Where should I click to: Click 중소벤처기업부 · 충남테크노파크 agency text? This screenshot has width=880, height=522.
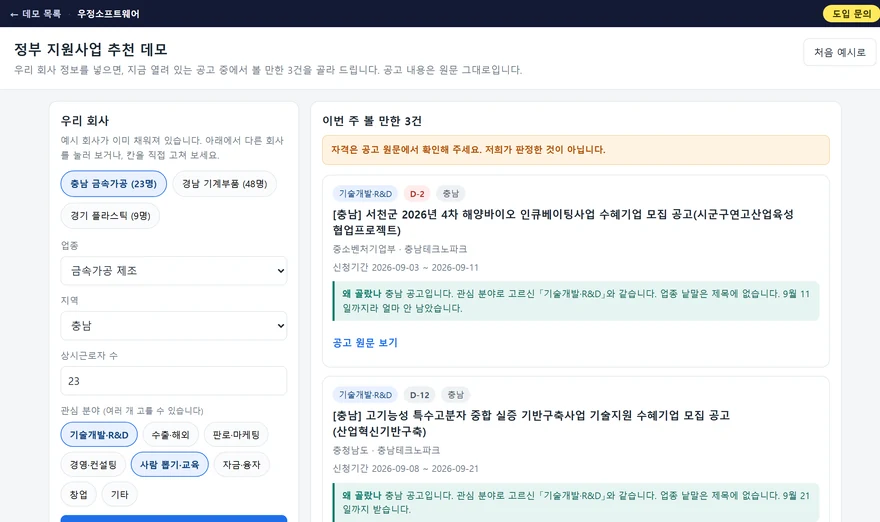click(x=400, y=249)
